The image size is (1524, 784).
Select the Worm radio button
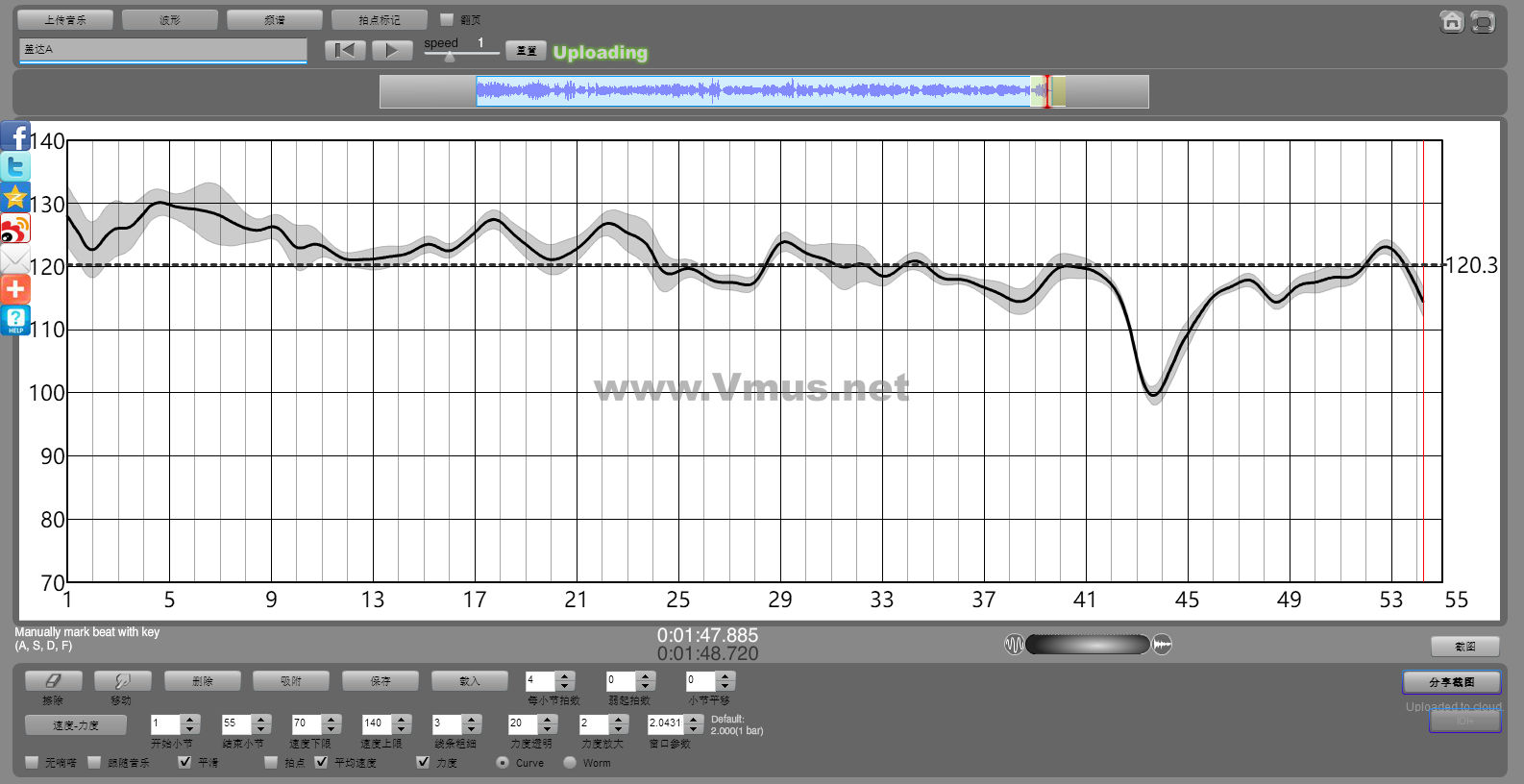[570, 762]
